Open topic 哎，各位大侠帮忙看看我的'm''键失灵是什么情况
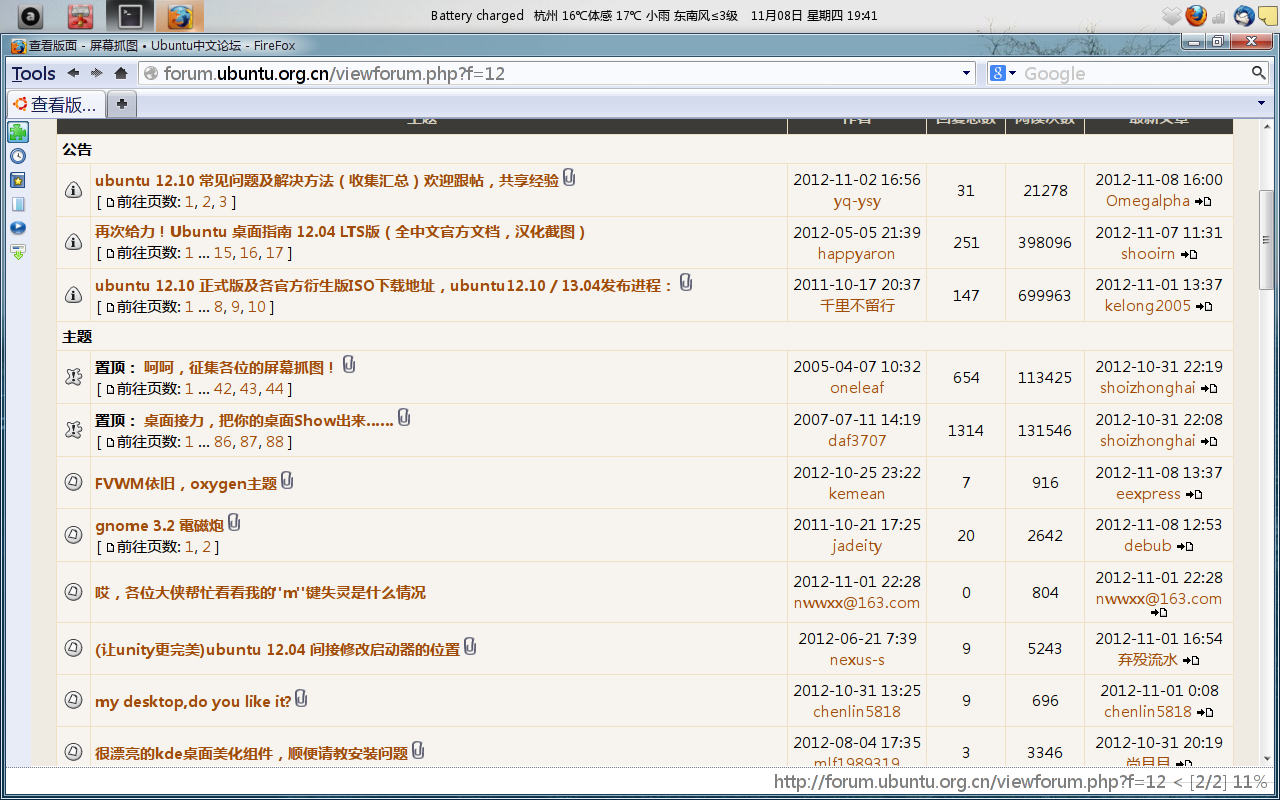Image resolution: width=1280 pixels, height=800 pixels. [260, 593]
